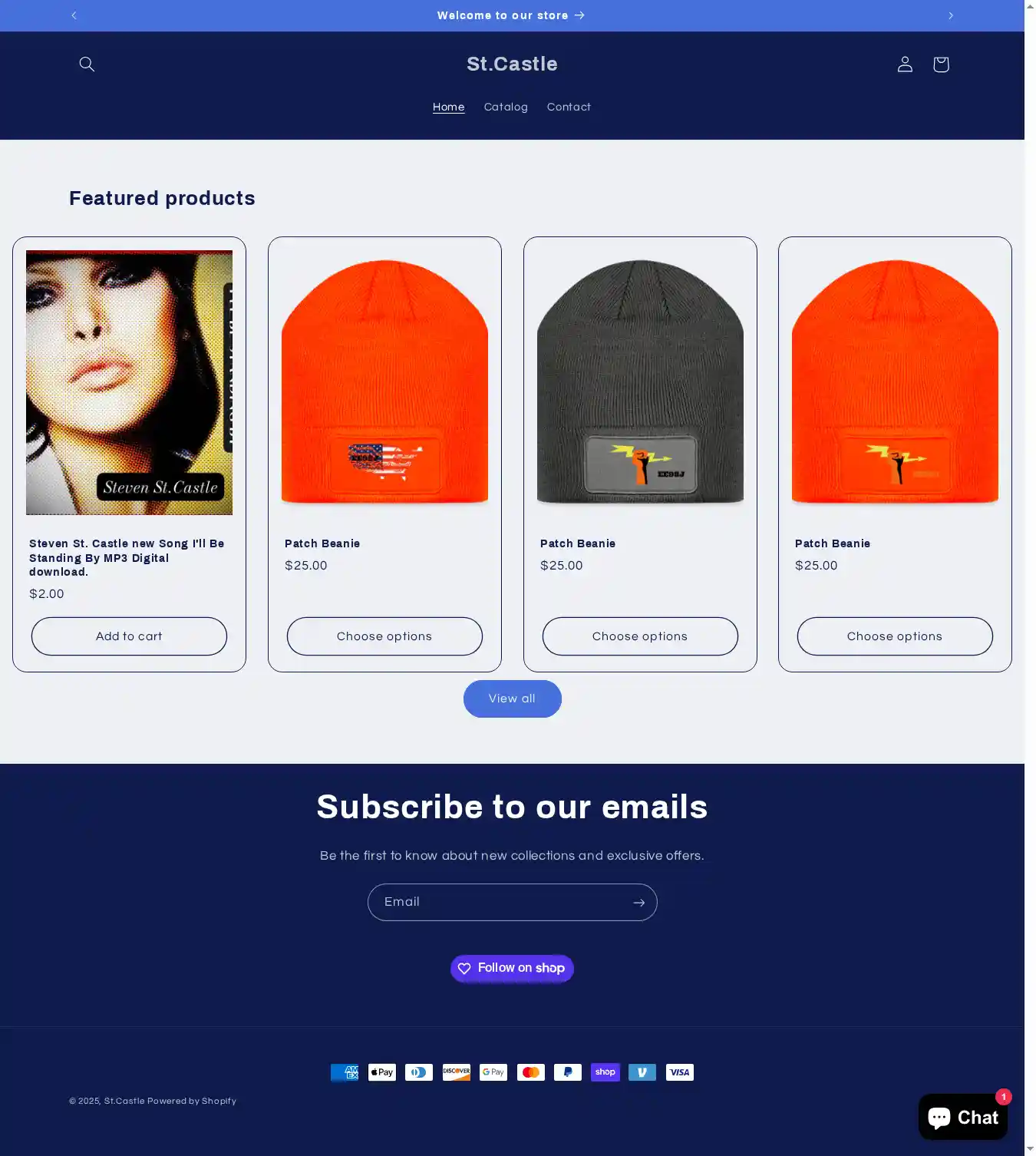Open the Shopify Chat bubble

pos(963,1117)
